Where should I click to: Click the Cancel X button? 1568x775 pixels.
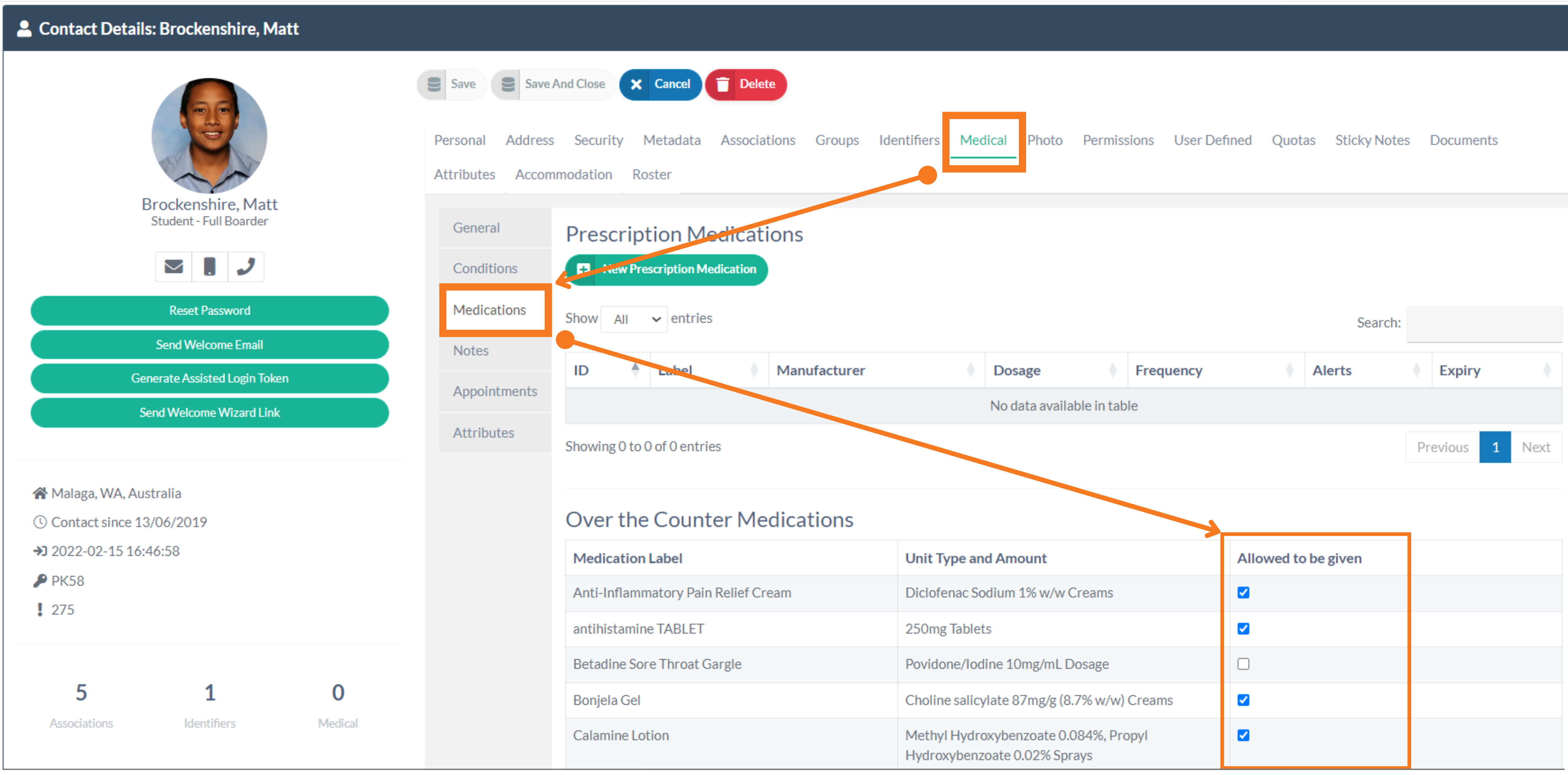coord(636,84)
